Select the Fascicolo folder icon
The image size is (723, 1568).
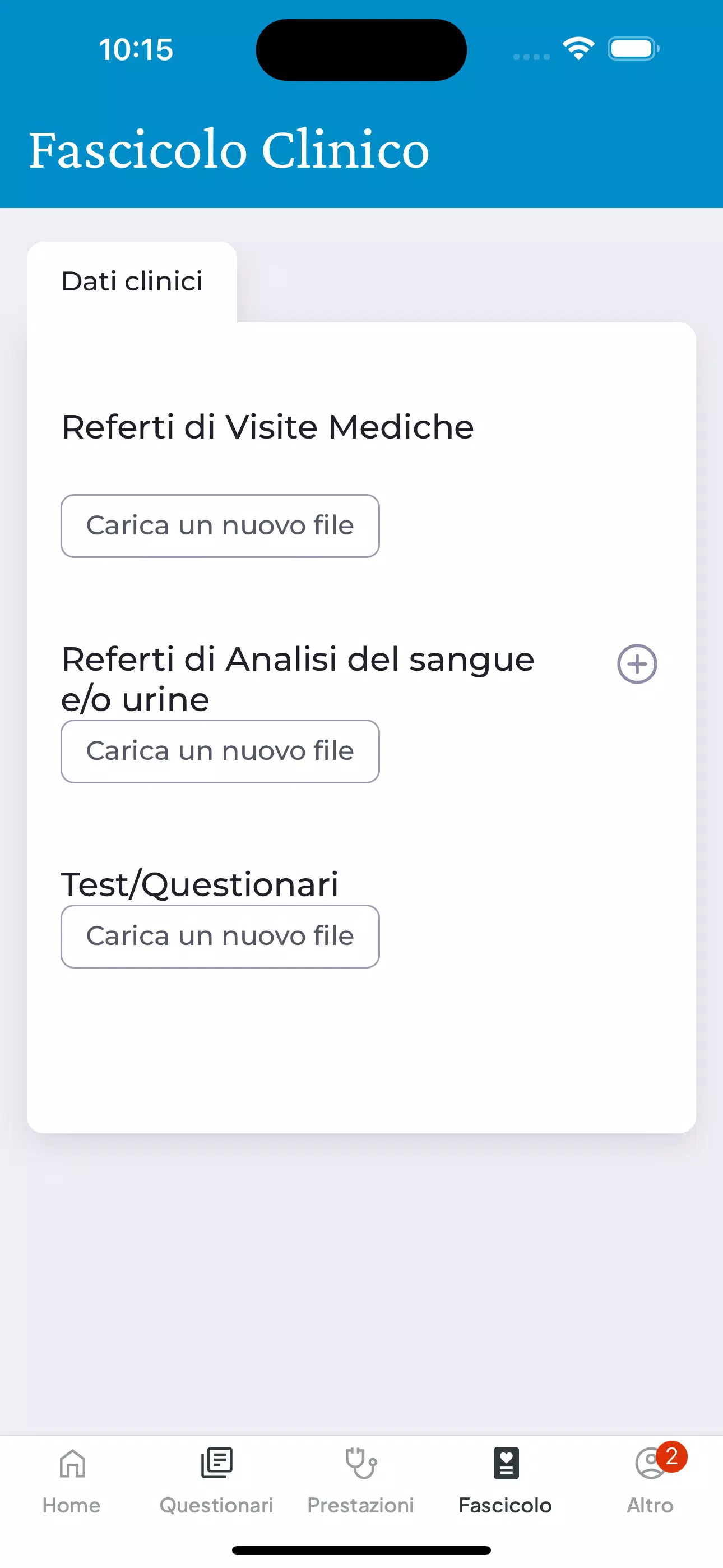pos(506,1463)
